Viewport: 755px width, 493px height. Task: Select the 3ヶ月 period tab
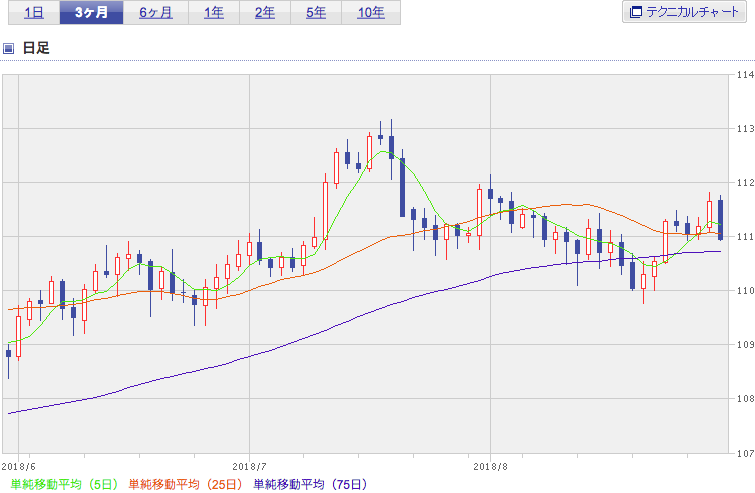click(91, 13)
